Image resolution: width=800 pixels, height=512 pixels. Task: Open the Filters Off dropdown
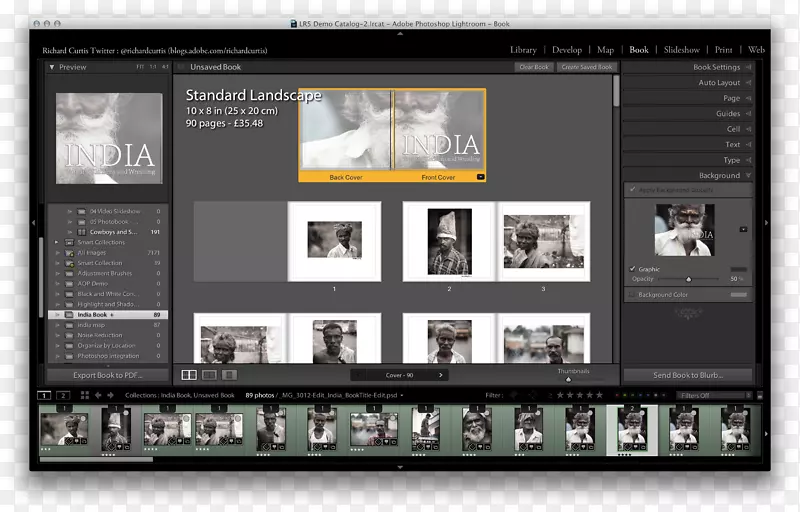click(713, 396)
